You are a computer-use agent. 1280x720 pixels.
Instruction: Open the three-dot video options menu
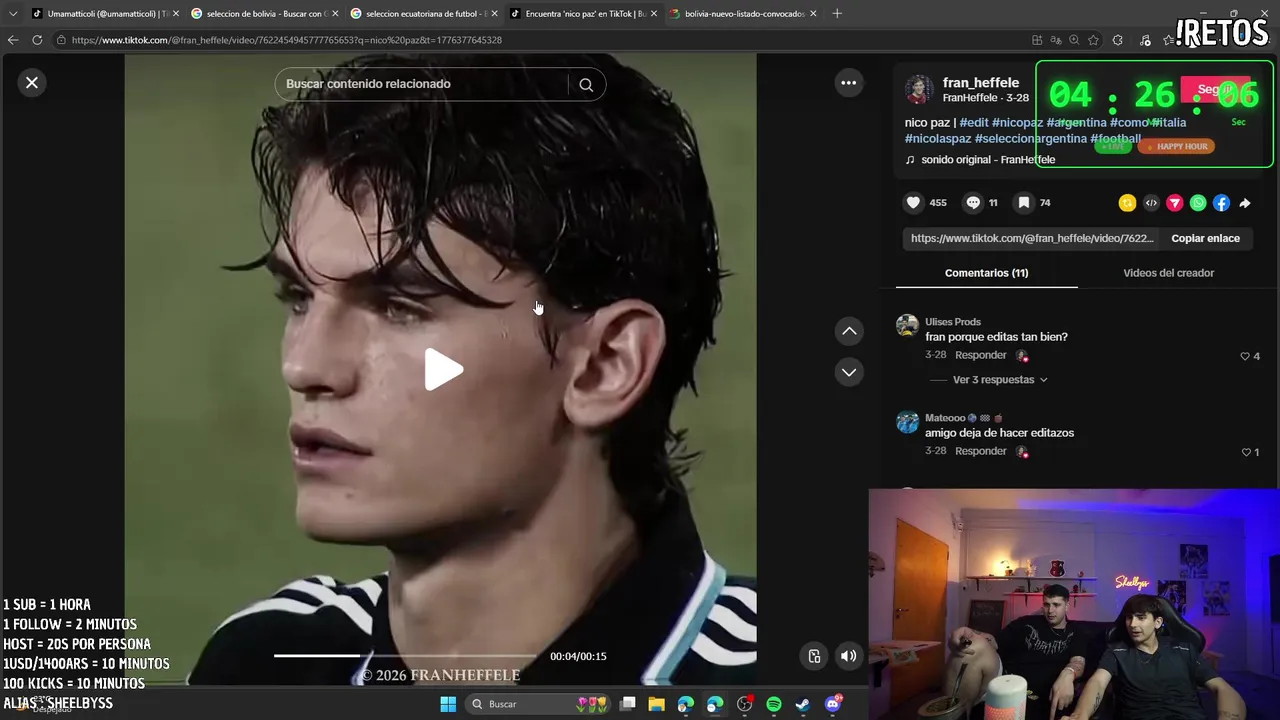[x=849, y=83]
